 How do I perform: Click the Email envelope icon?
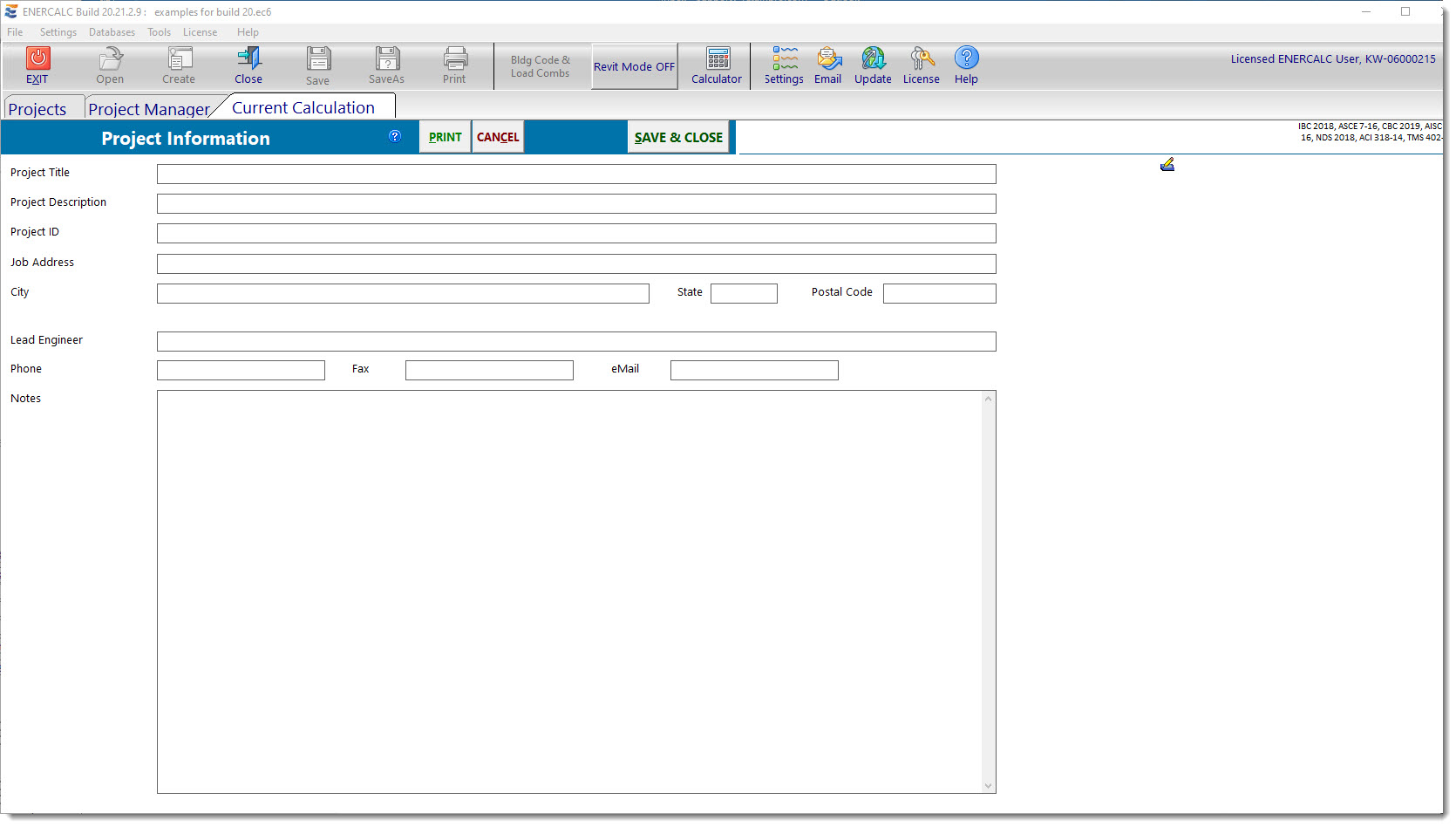coord(828,58)
